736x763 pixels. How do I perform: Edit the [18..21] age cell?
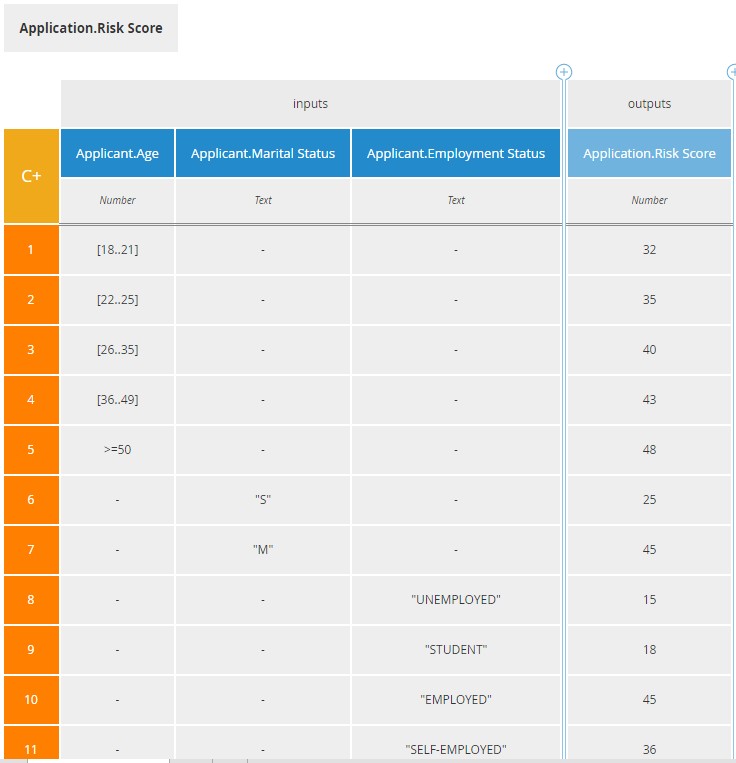[x=117, y=250]
